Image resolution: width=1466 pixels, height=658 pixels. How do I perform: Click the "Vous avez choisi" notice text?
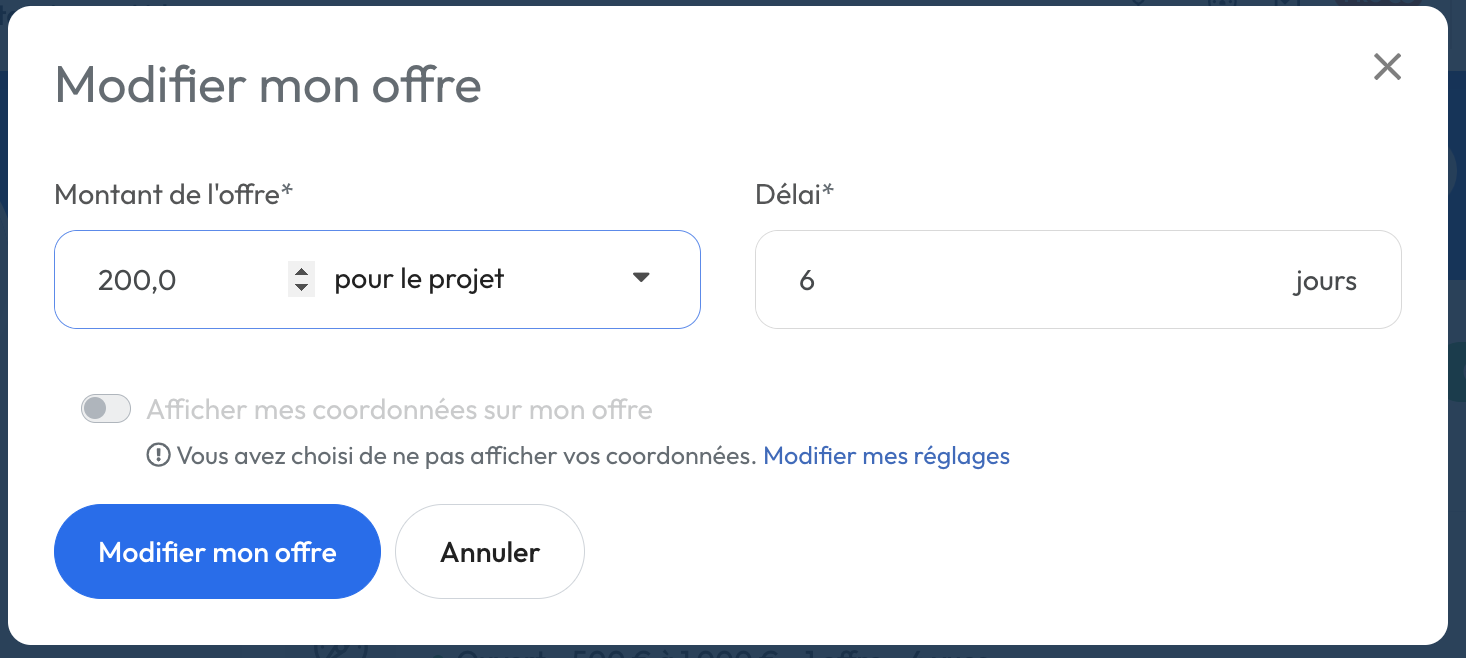coord(466,456)
